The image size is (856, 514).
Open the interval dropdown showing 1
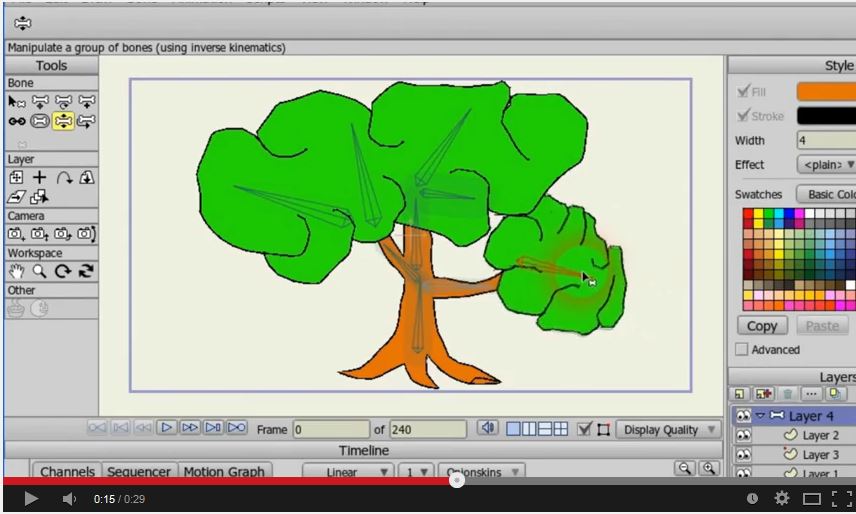coord(416,471)
